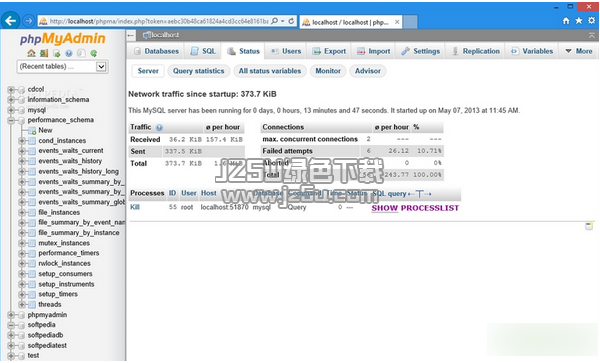Open phpMyAdmin documentation blue help icon
This screenshot has height=363, width=600.
tap(69, 53)
